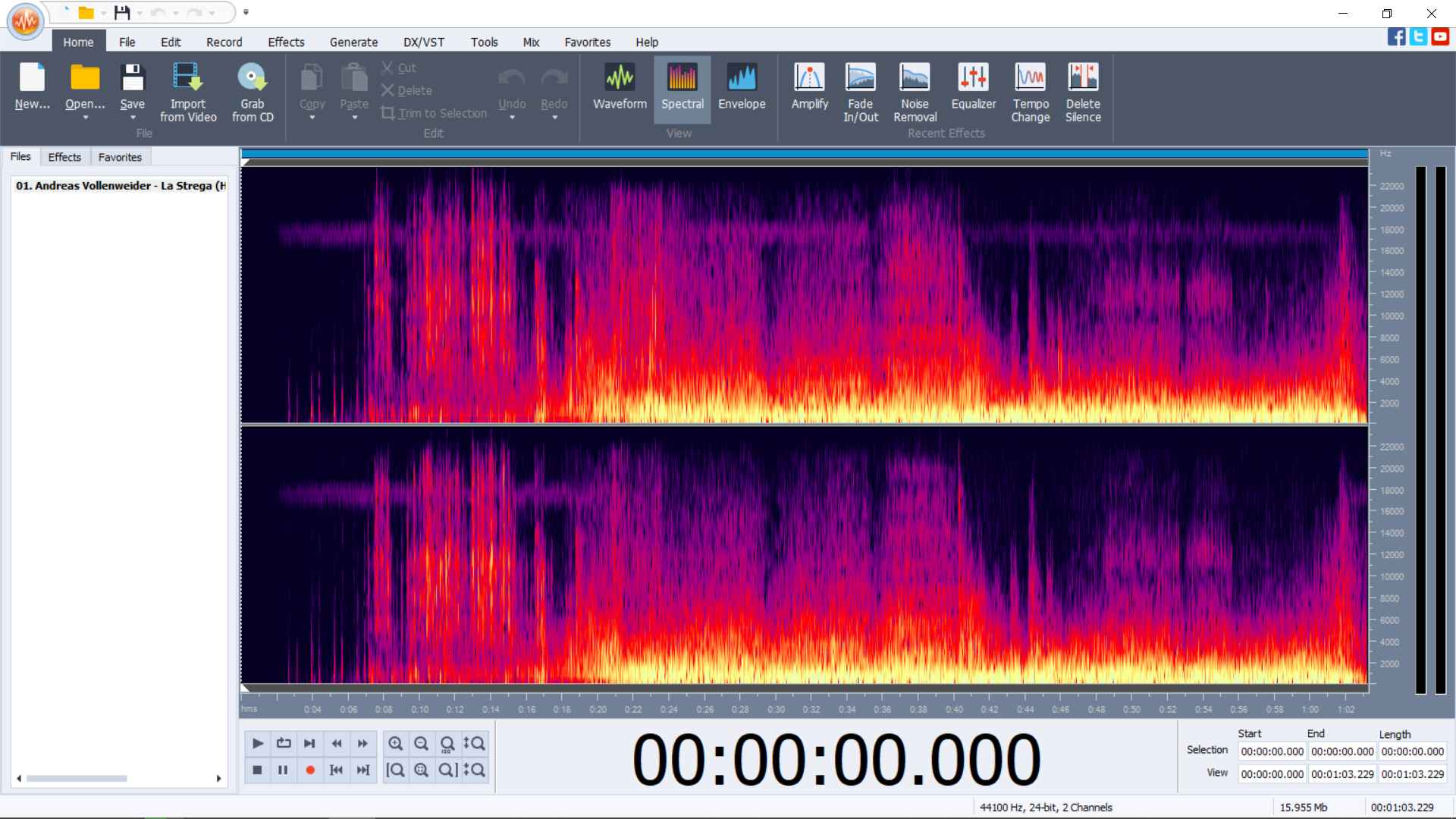Open the Effects ribbon tab
Viewport: 1456px width, 819px height.
coord(286,42)
